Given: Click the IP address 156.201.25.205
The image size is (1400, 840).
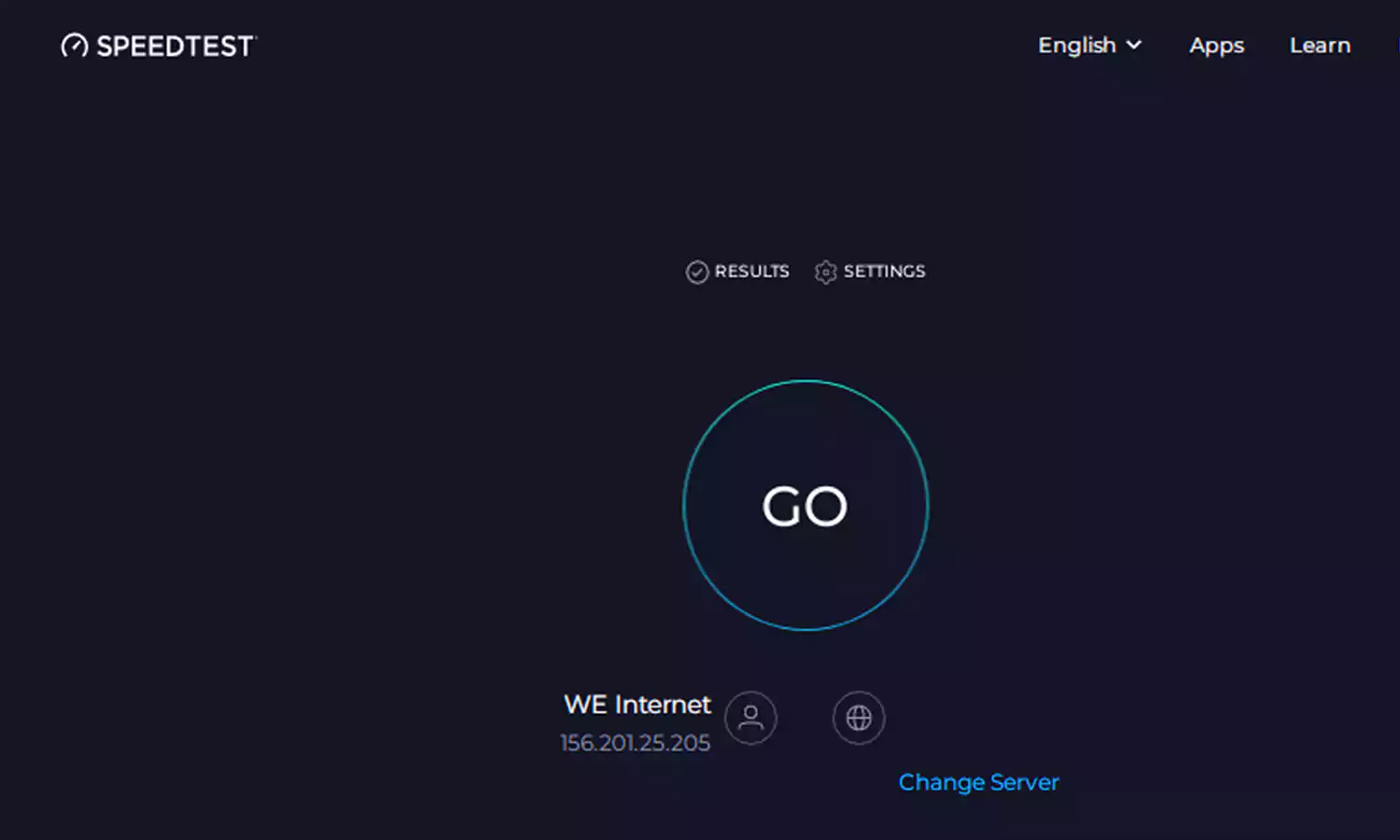Looking at the screenshot, I should coord(635,743).
